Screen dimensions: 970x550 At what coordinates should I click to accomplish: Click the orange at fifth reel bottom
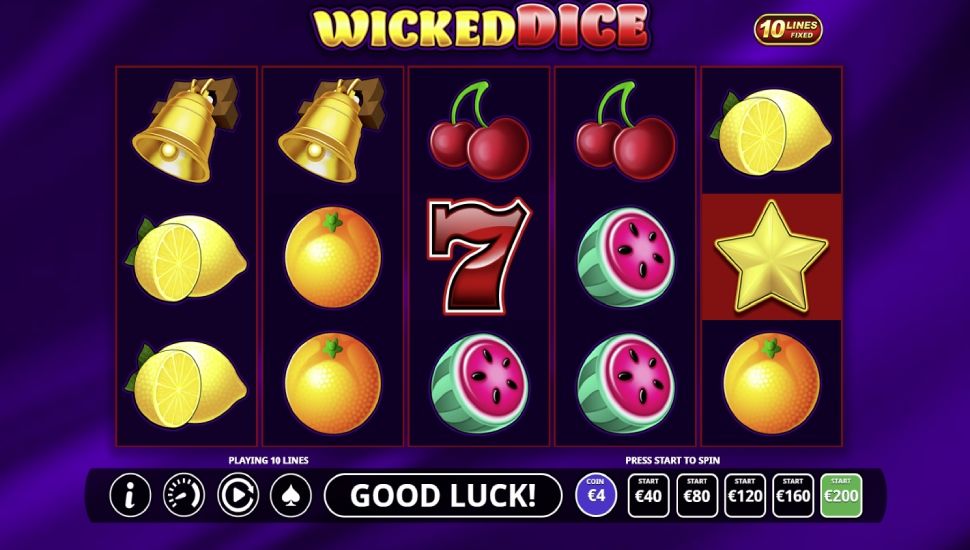tap(771, 383)
